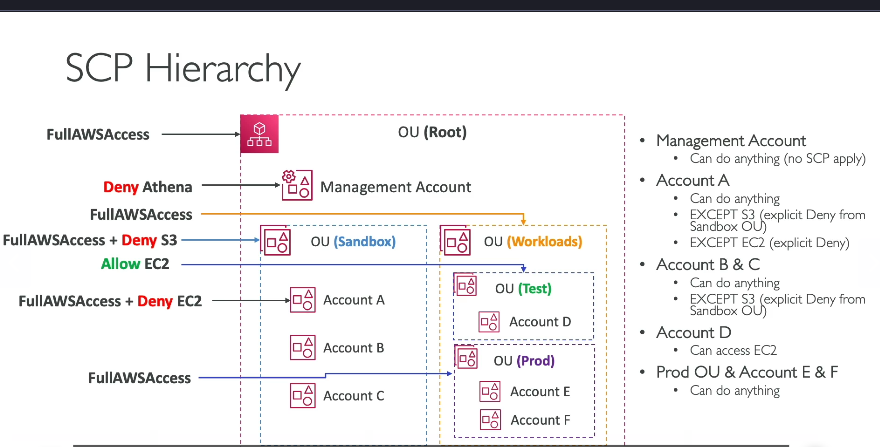880x447 pixels.
Task: Click FullAWSAccess + Deny S3 label
Action: 90,240
